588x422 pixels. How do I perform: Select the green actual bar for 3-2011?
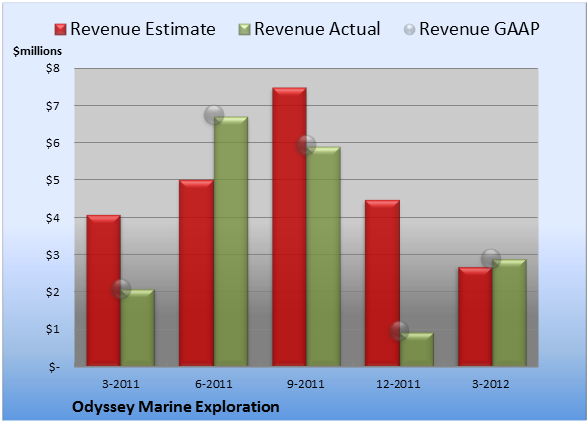(x=138, y=328)
